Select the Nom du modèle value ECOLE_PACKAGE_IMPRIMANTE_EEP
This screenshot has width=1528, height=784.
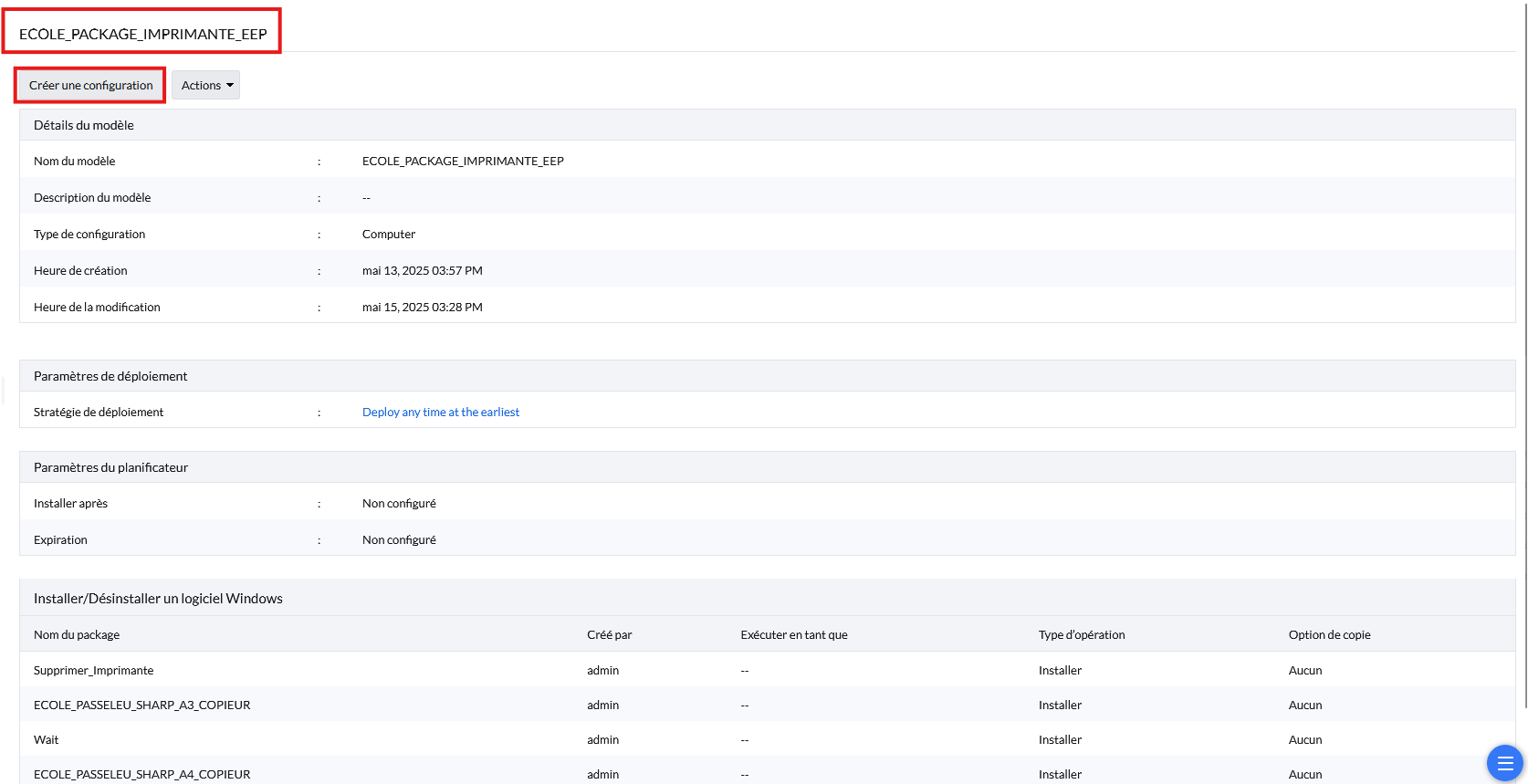coord(463,162)
